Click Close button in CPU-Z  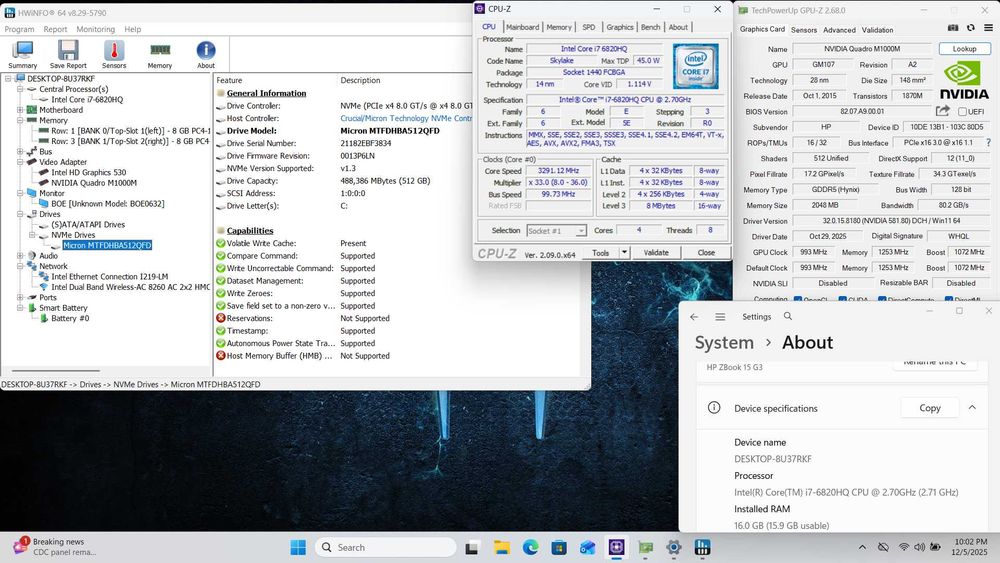pos(706,252)
